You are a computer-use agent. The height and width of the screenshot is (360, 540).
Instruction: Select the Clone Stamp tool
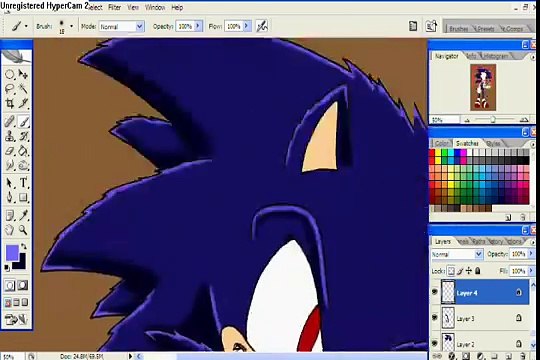coord(10,136)
